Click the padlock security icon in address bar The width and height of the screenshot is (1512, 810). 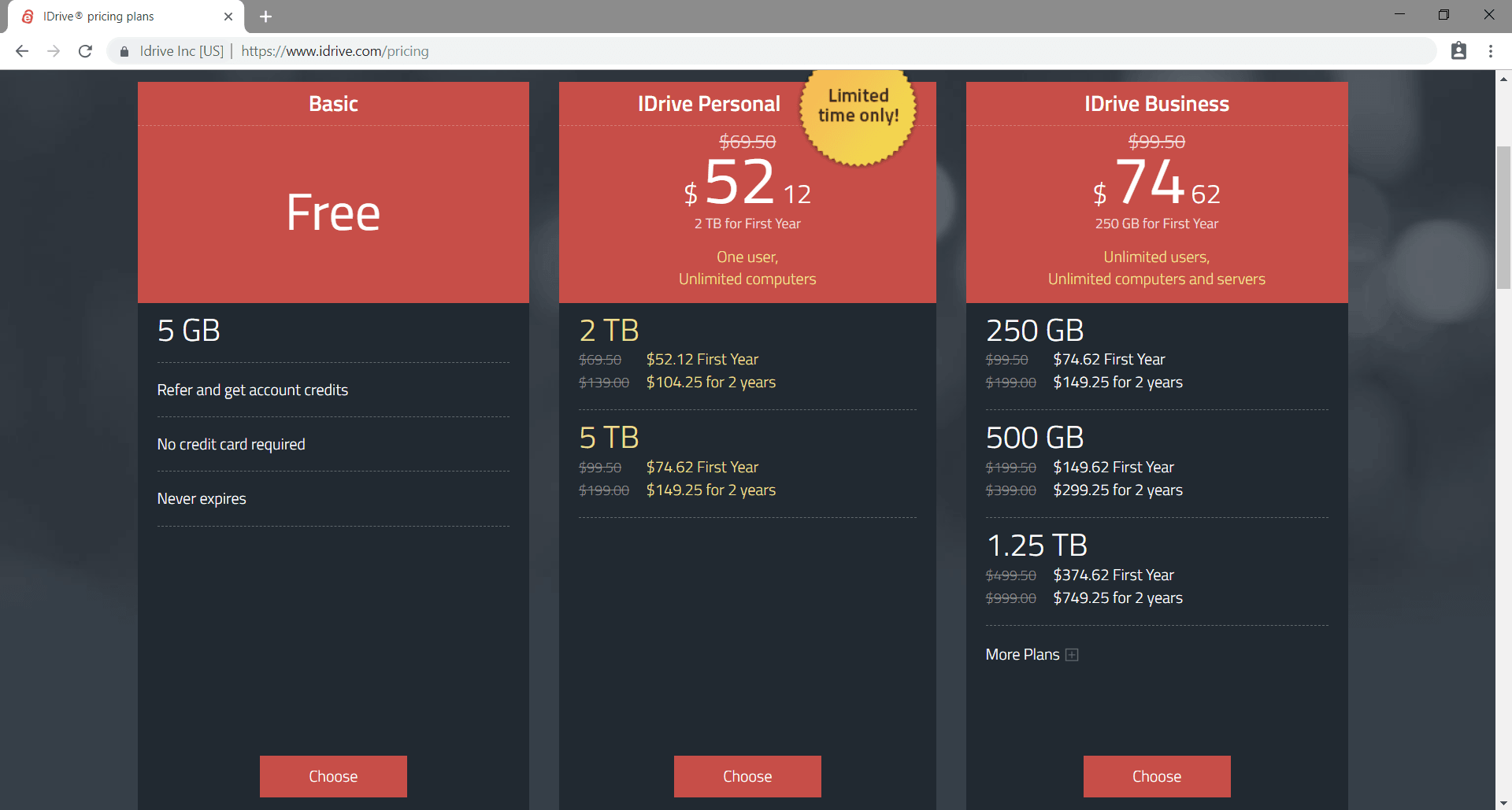pos(123,50)
